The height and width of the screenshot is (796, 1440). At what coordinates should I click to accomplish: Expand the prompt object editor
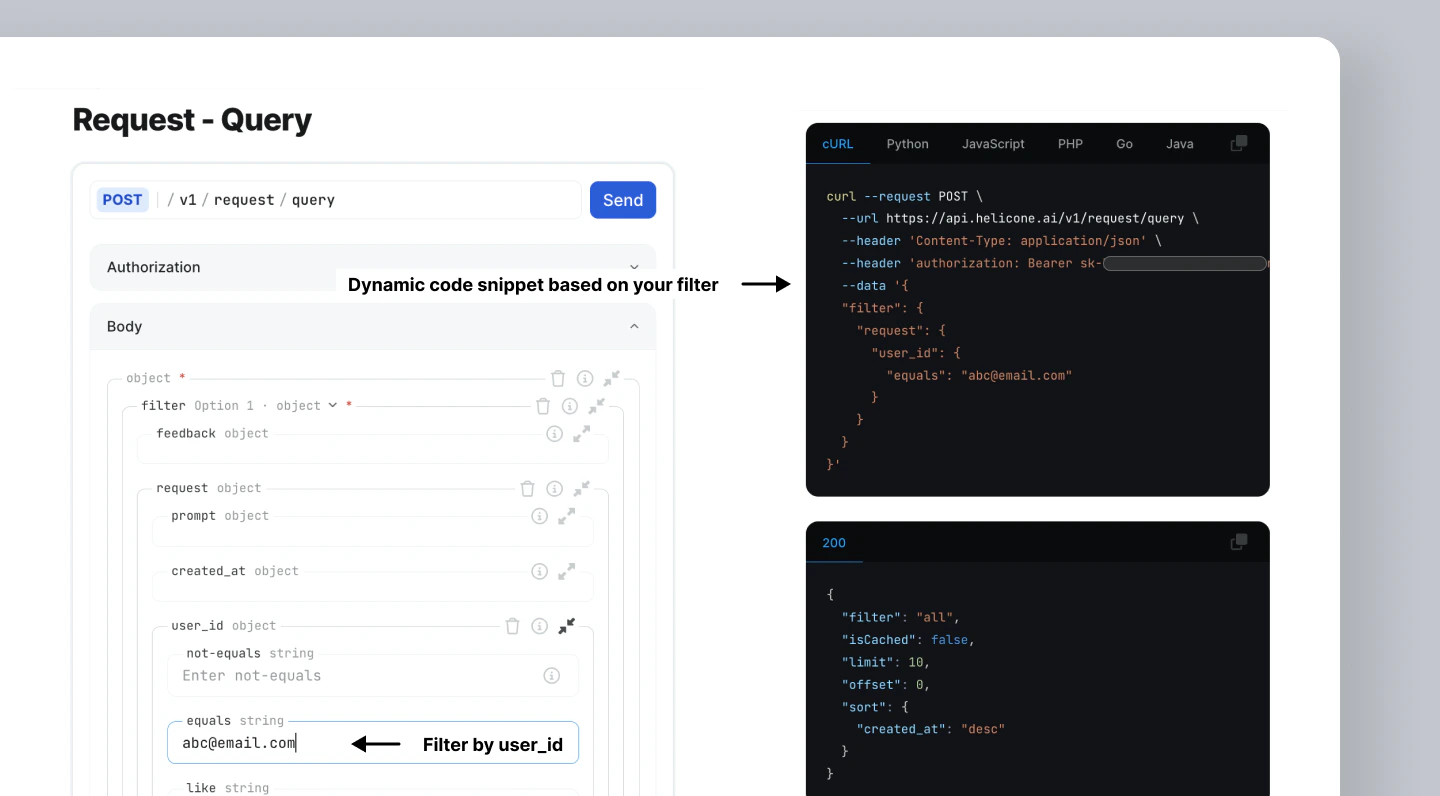[x=566, y=516]
